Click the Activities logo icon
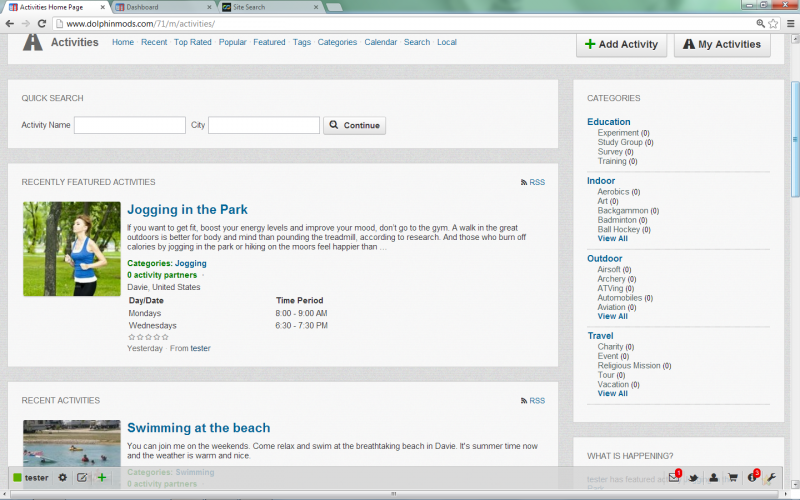The width and height of the screenshot is (800, 500). click(x=33, y=42)
